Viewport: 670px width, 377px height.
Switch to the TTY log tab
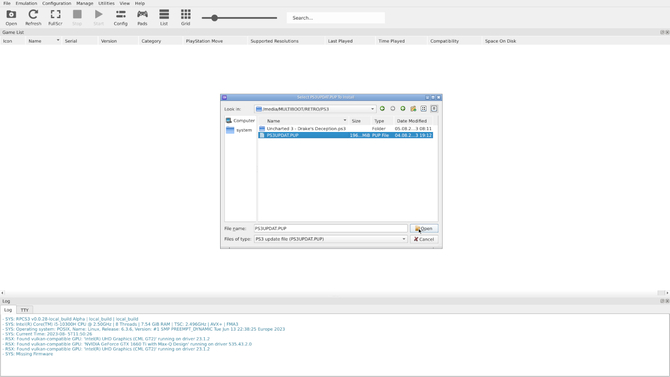click(25, 310)
